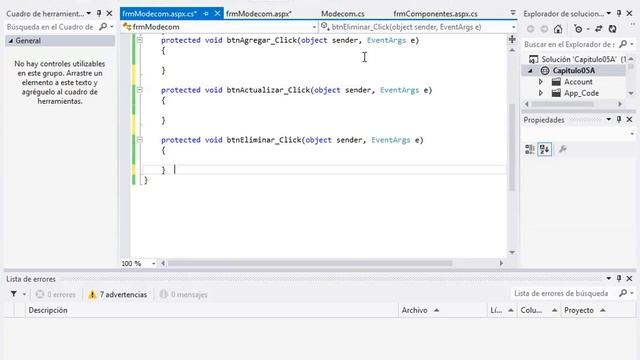Switch to the frmComponentes.aspx.cs tab
Screen dimensions: 640x360
(x=435, y=13)
